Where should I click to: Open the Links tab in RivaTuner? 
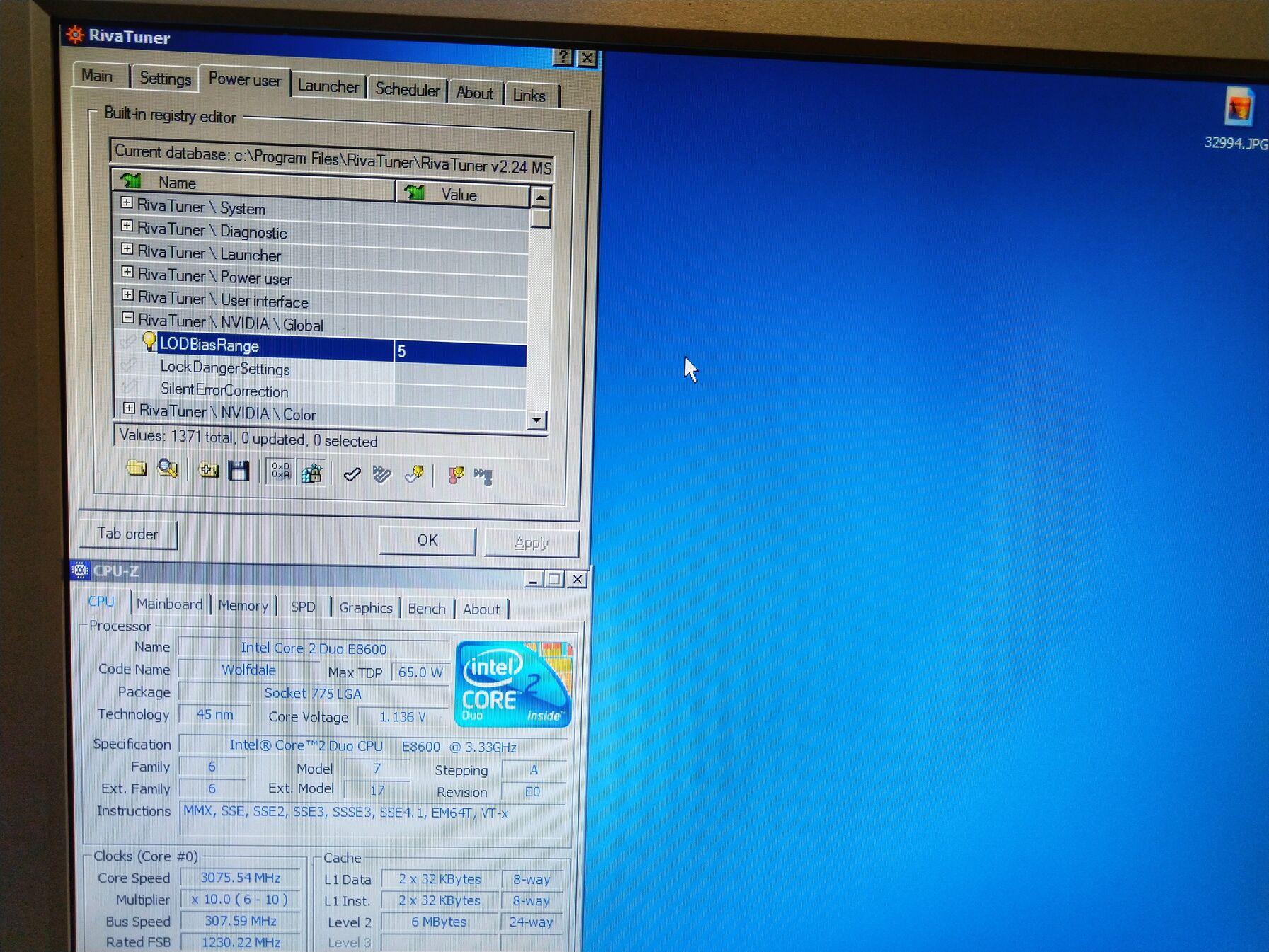point(529,96)
